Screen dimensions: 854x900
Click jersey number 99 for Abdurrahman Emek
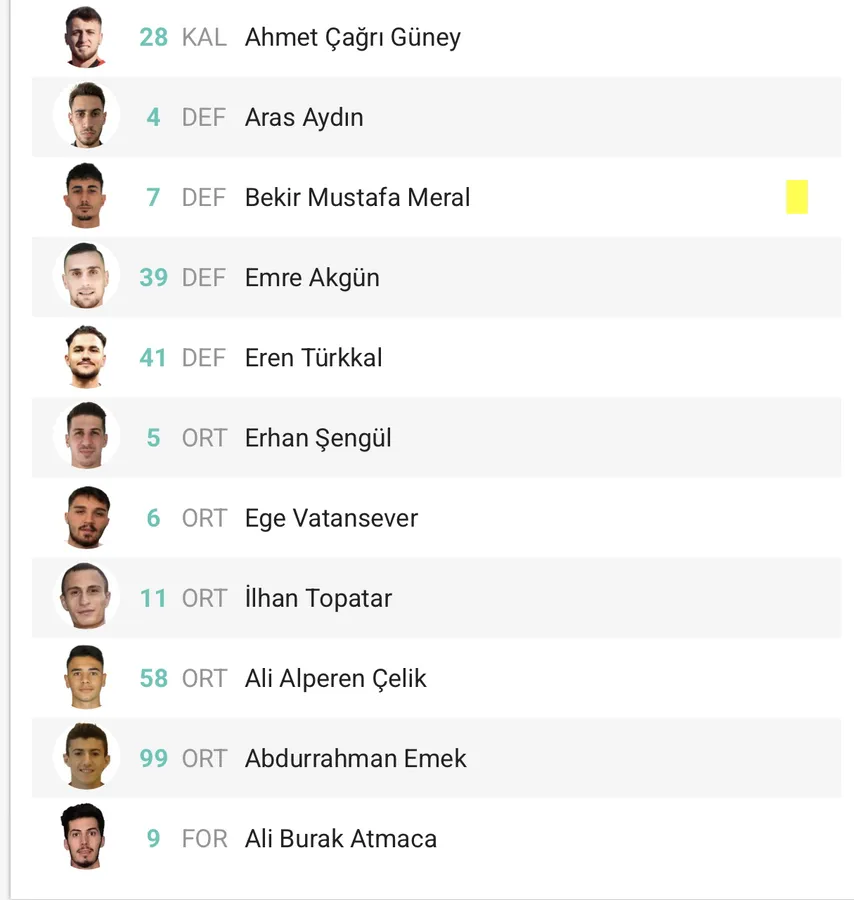[153, 758]
